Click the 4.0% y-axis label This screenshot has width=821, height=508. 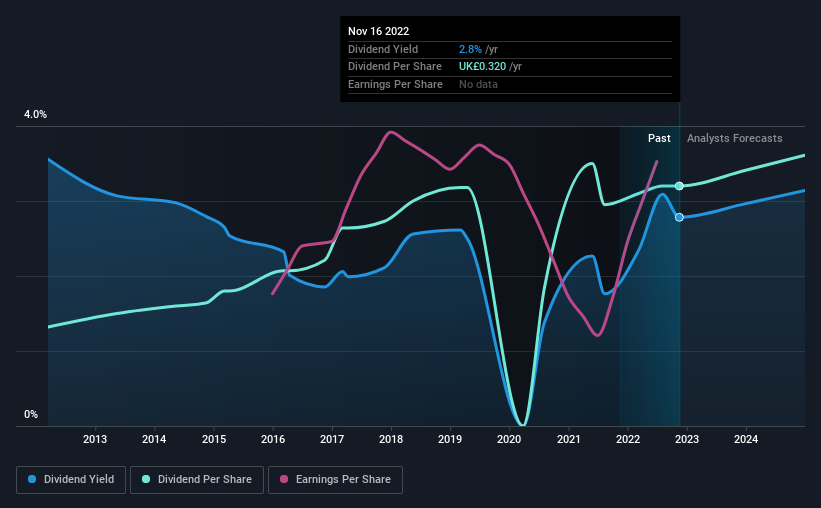[x=35, y=115]
